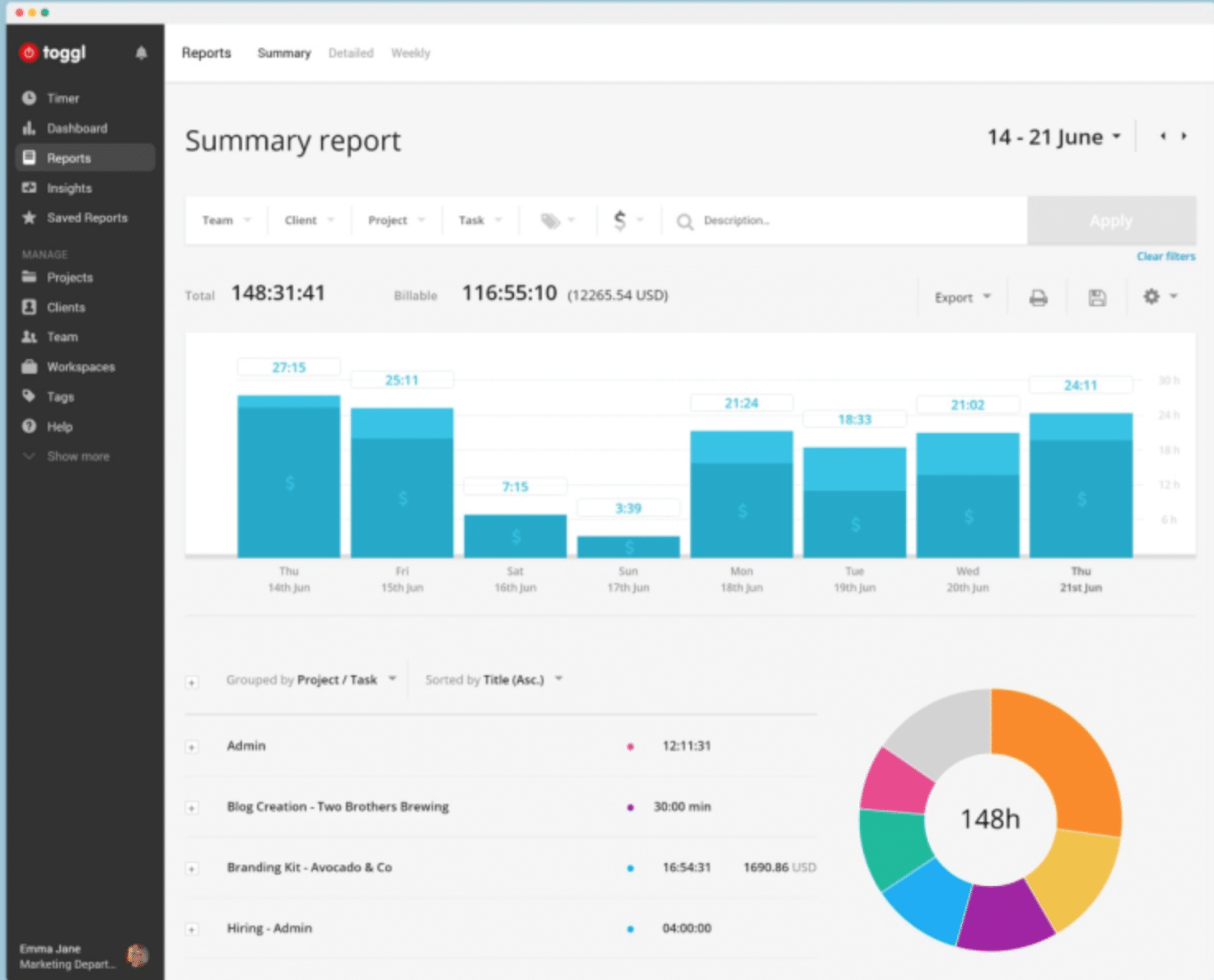Open the Timer page from sidebar

click(x=63, y=98)
